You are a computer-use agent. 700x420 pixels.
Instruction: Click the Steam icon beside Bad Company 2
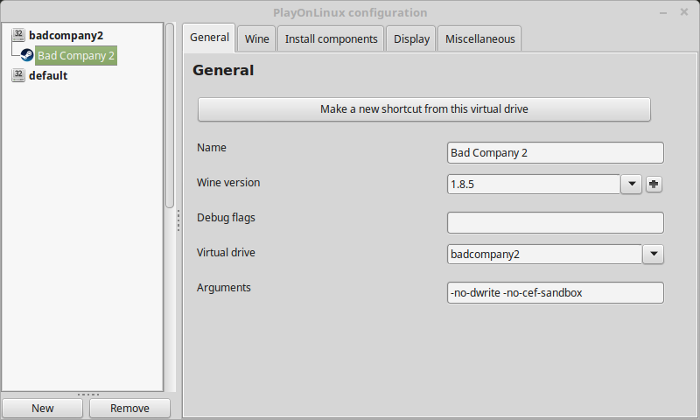click(27, 55)
